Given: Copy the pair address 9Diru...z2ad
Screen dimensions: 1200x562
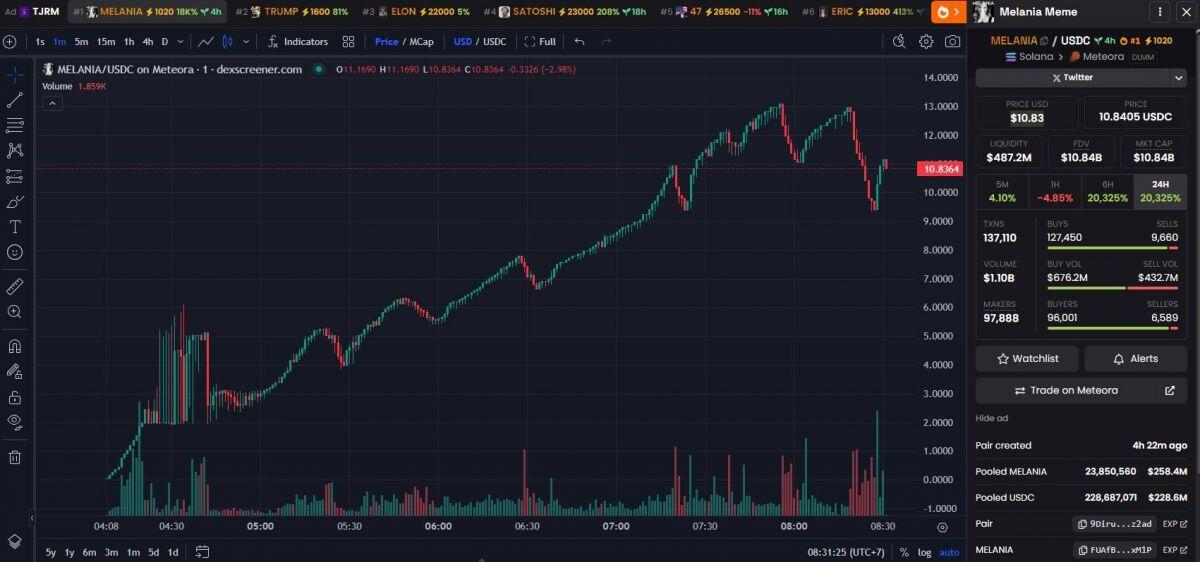Looking at the screenshot, I should point(1115,524).
